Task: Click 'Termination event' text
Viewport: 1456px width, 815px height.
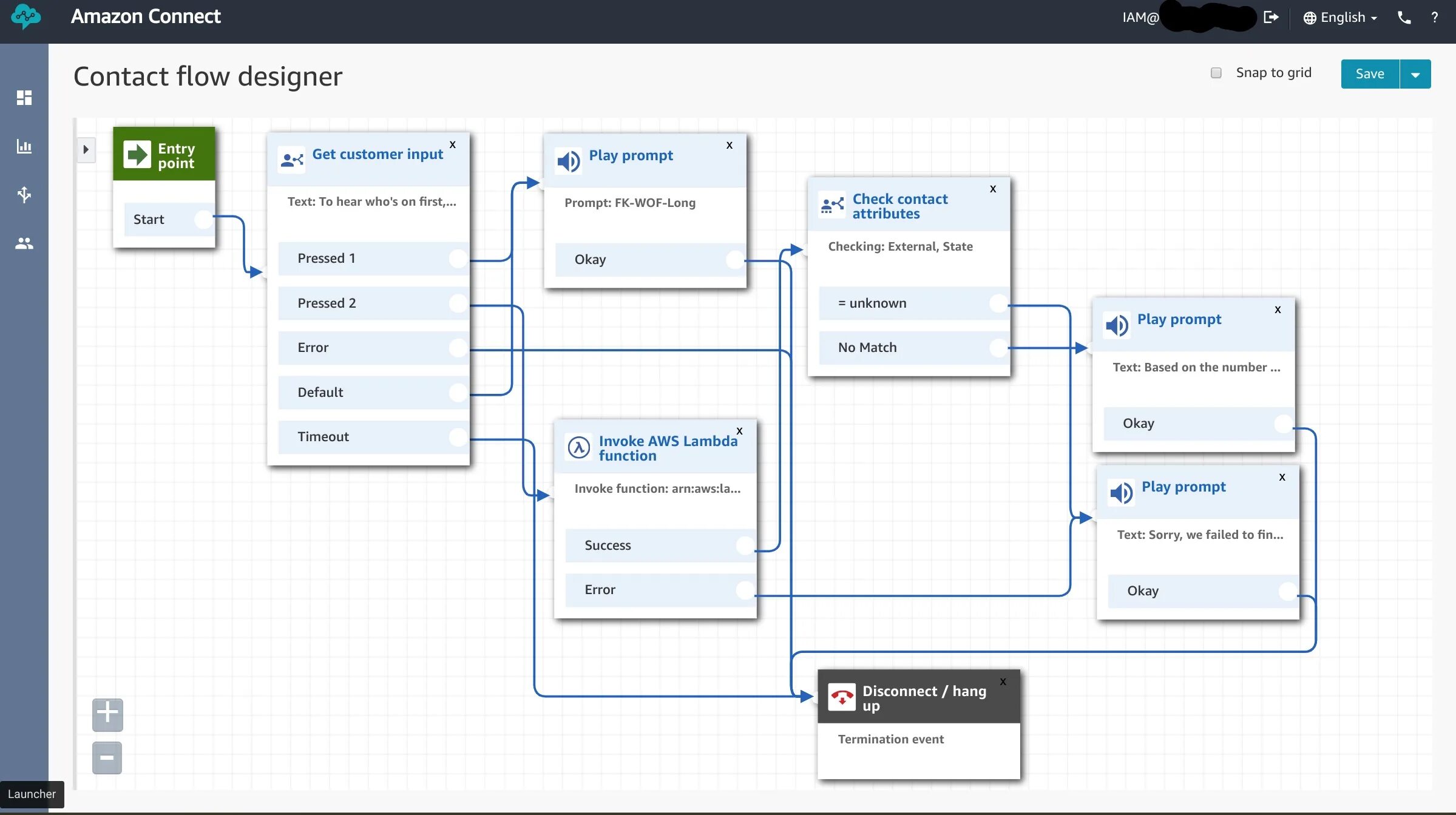Action: (x=891, y=739)
